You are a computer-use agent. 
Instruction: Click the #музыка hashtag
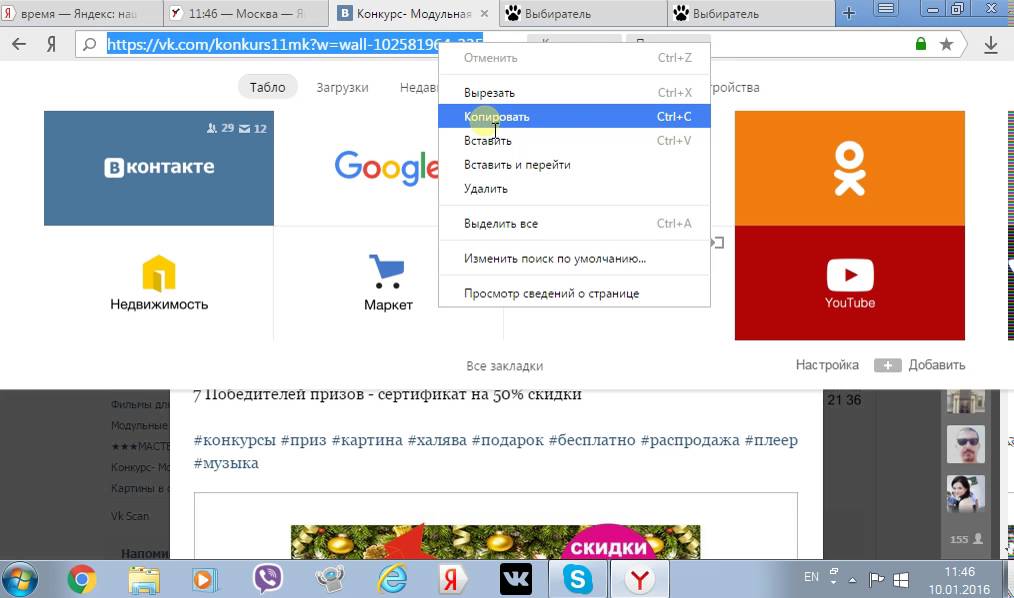(x=226, y=464)
